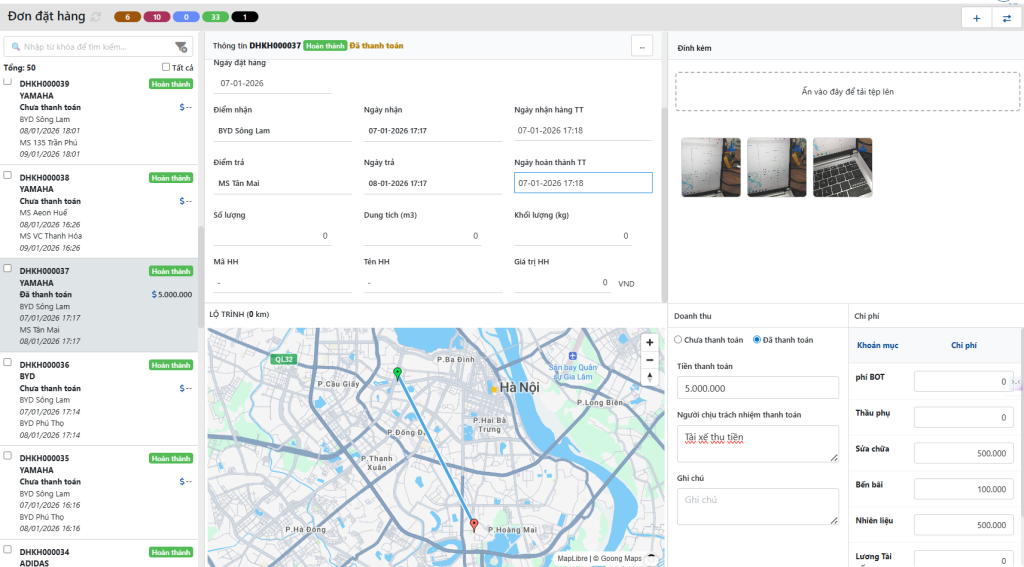
Task: Open the "..." more options menu for the order
Action: 643,46
